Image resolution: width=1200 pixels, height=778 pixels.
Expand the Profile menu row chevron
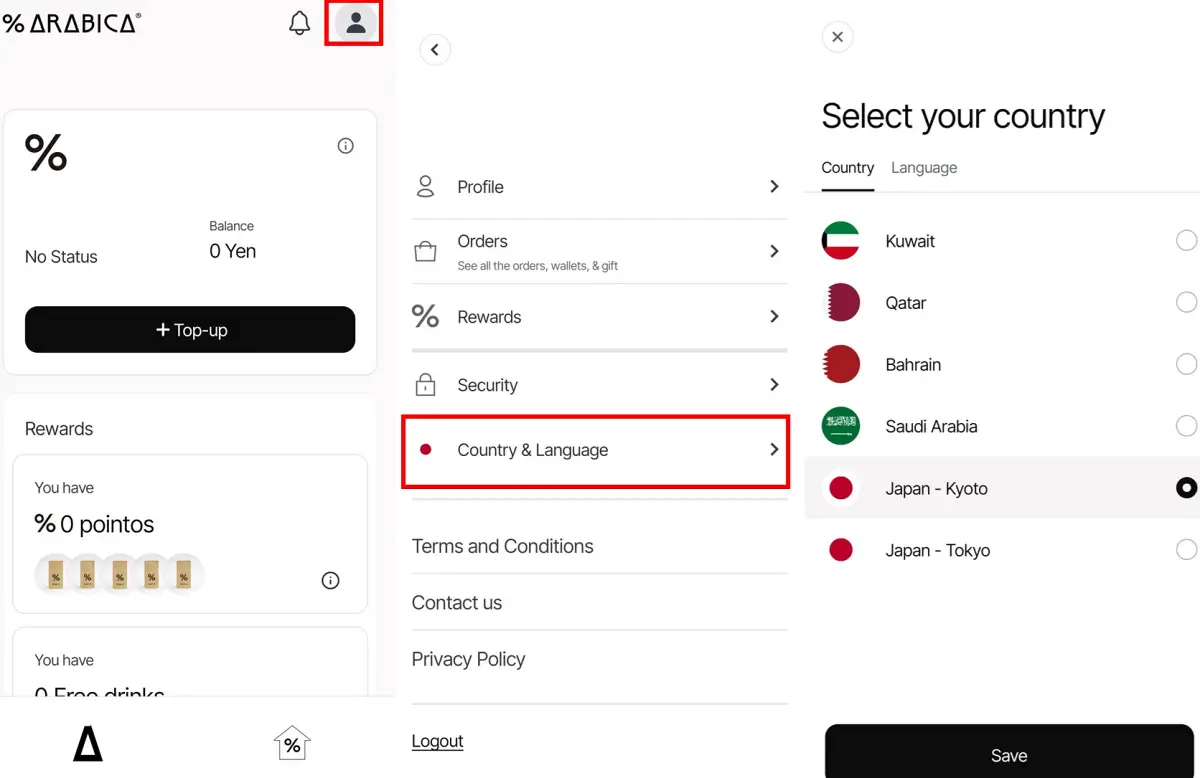click(774, 186)
